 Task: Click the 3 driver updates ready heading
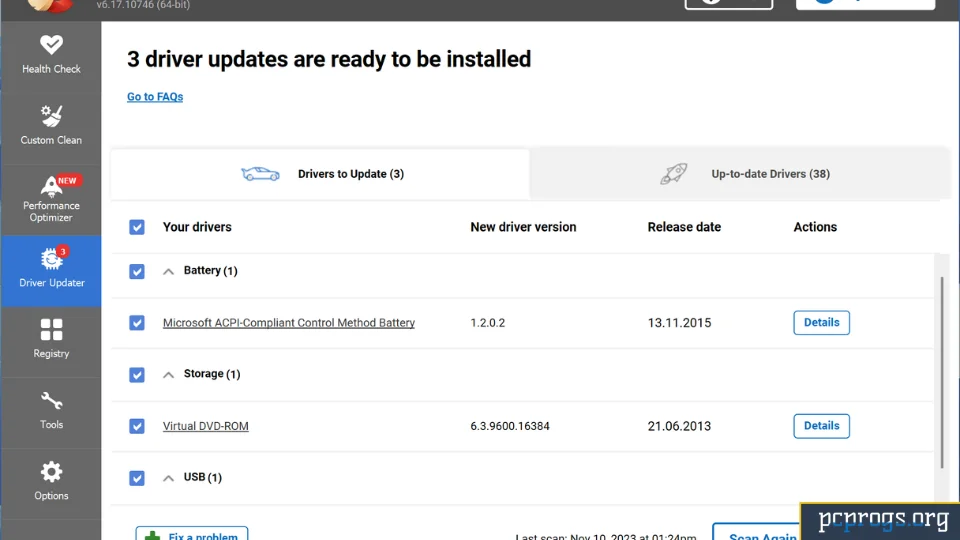click(x=329, y=59)
